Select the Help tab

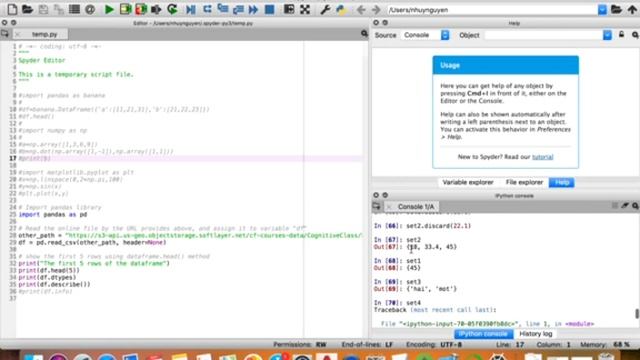tap(562, 182)
